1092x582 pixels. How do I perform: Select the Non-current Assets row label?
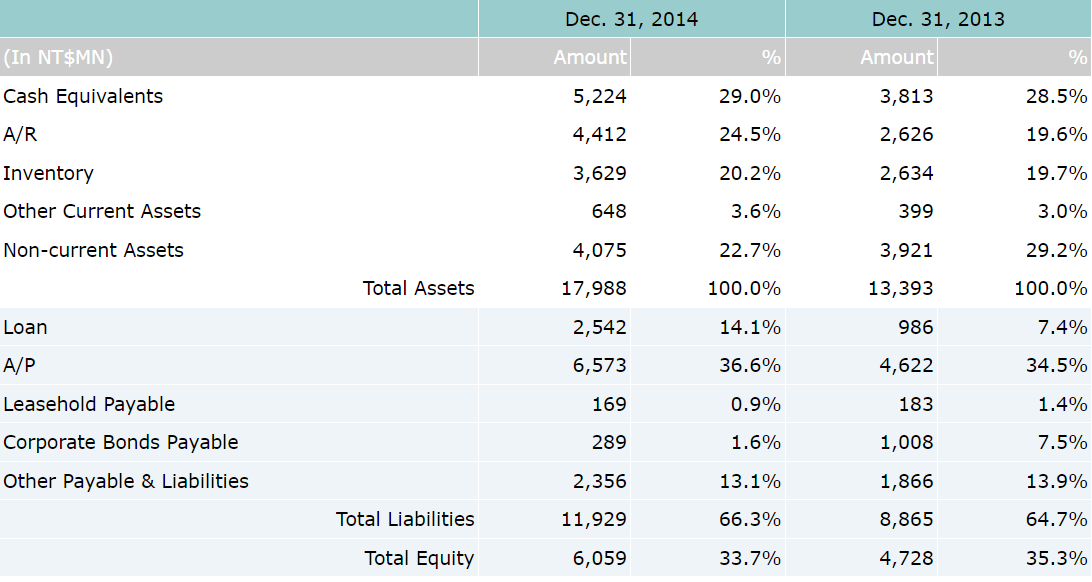(x=93, y=250)
